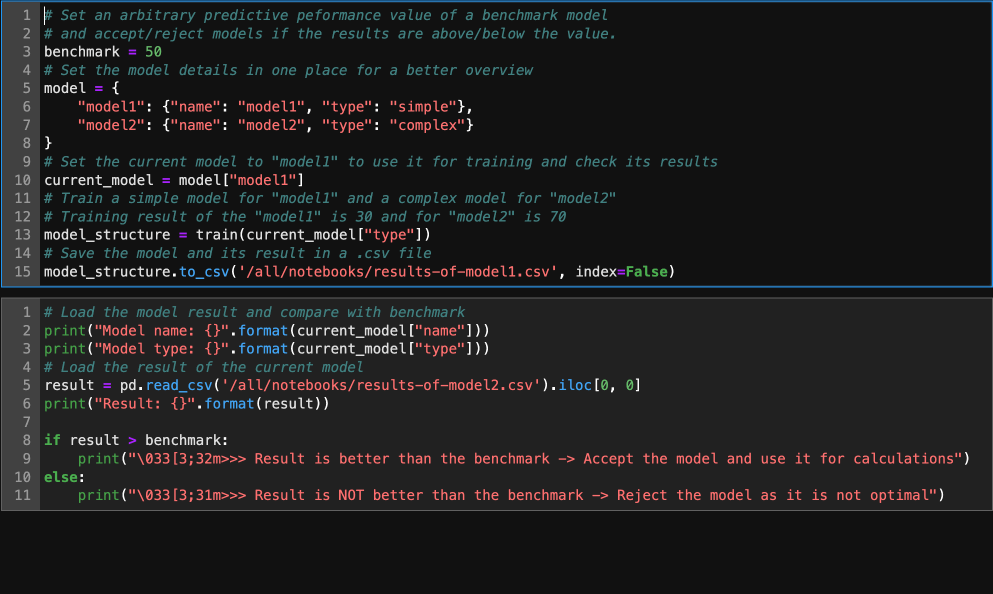The height and width of the screenshot is (594, 993).
Task: Click the current_model variable assignment
Action: tap(98, 180)
